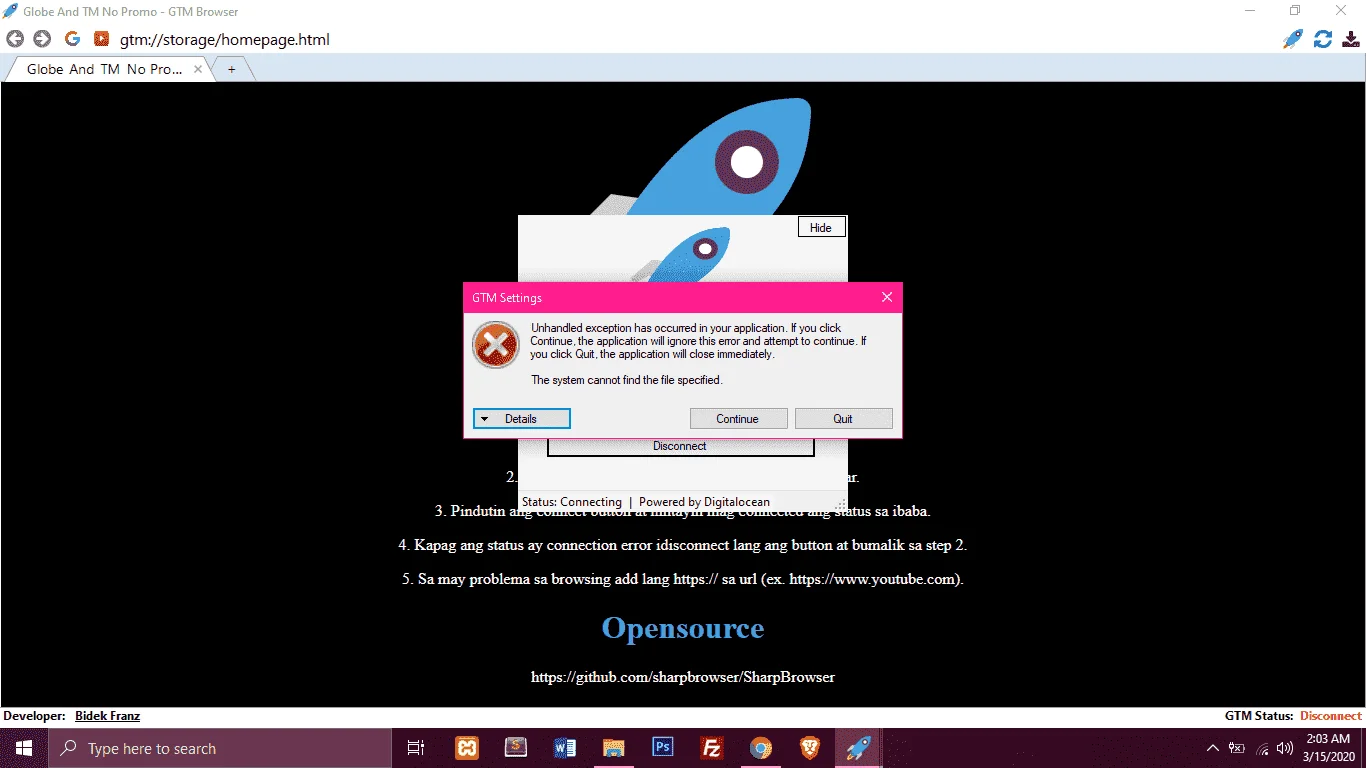Open the orange video shortcut icon beside Google
The width and height of the screenshot is (1366, 768).
(x=101, y=39)
